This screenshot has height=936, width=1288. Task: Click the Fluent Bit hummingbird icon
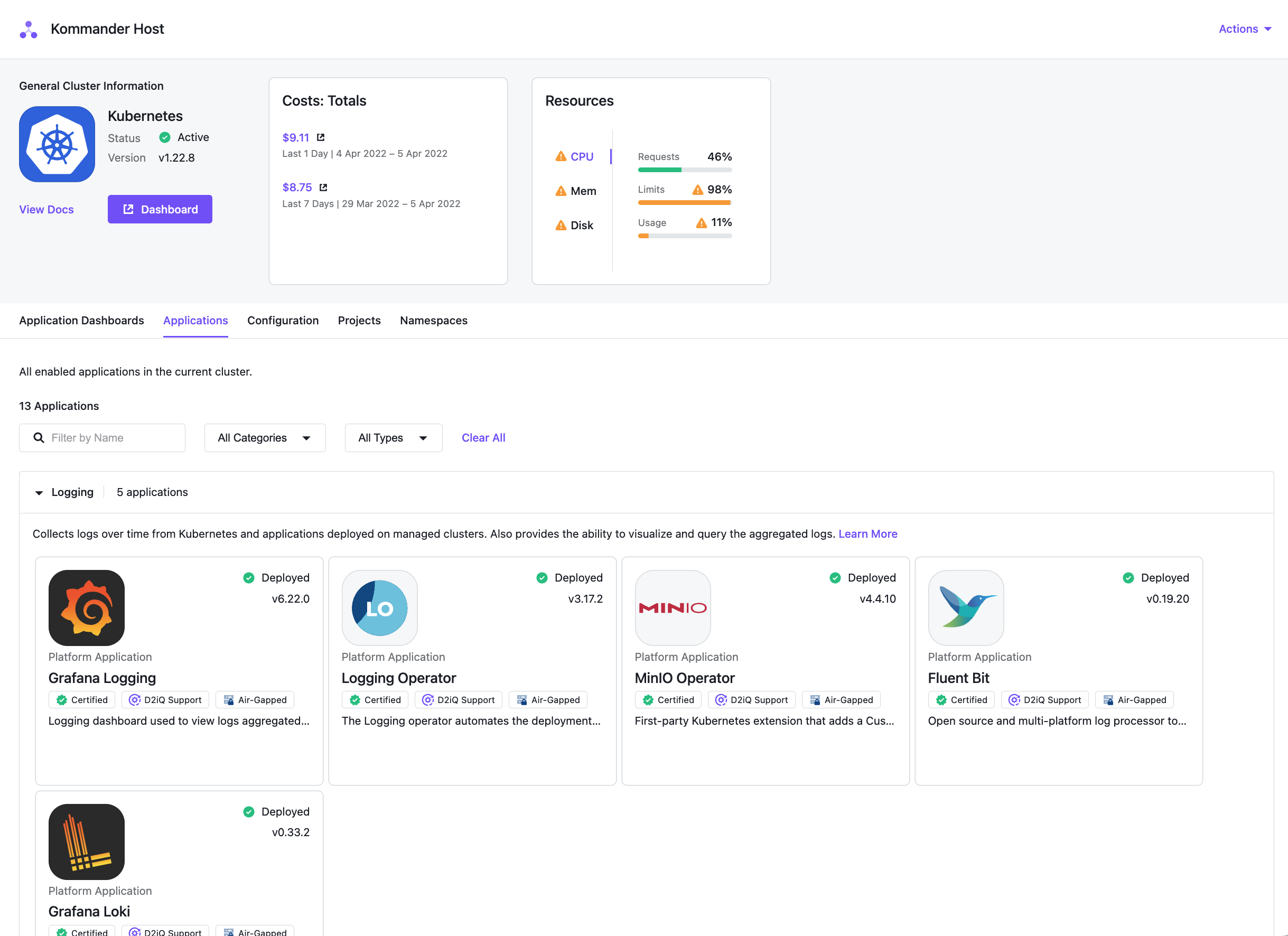pyautogui.click(x=966, y=608)
